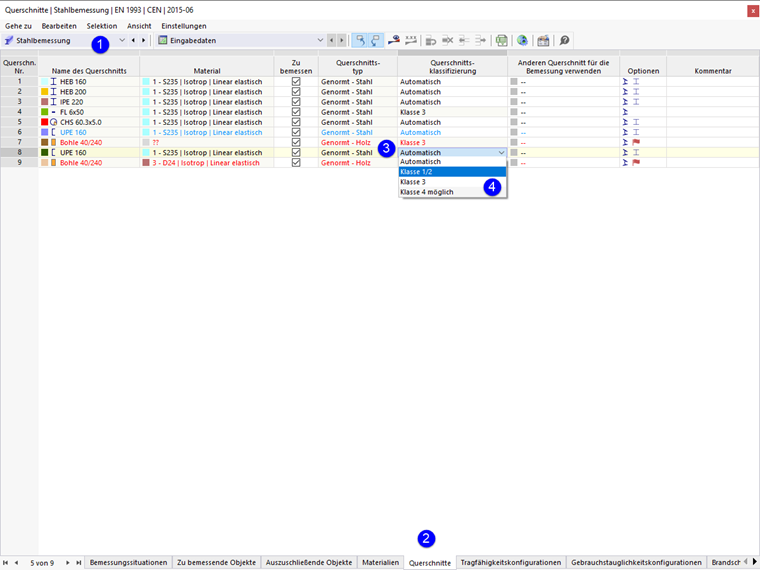Go to the next tab arrow after 5 von 9
The image size is (760, 570).
coord(67,563)
